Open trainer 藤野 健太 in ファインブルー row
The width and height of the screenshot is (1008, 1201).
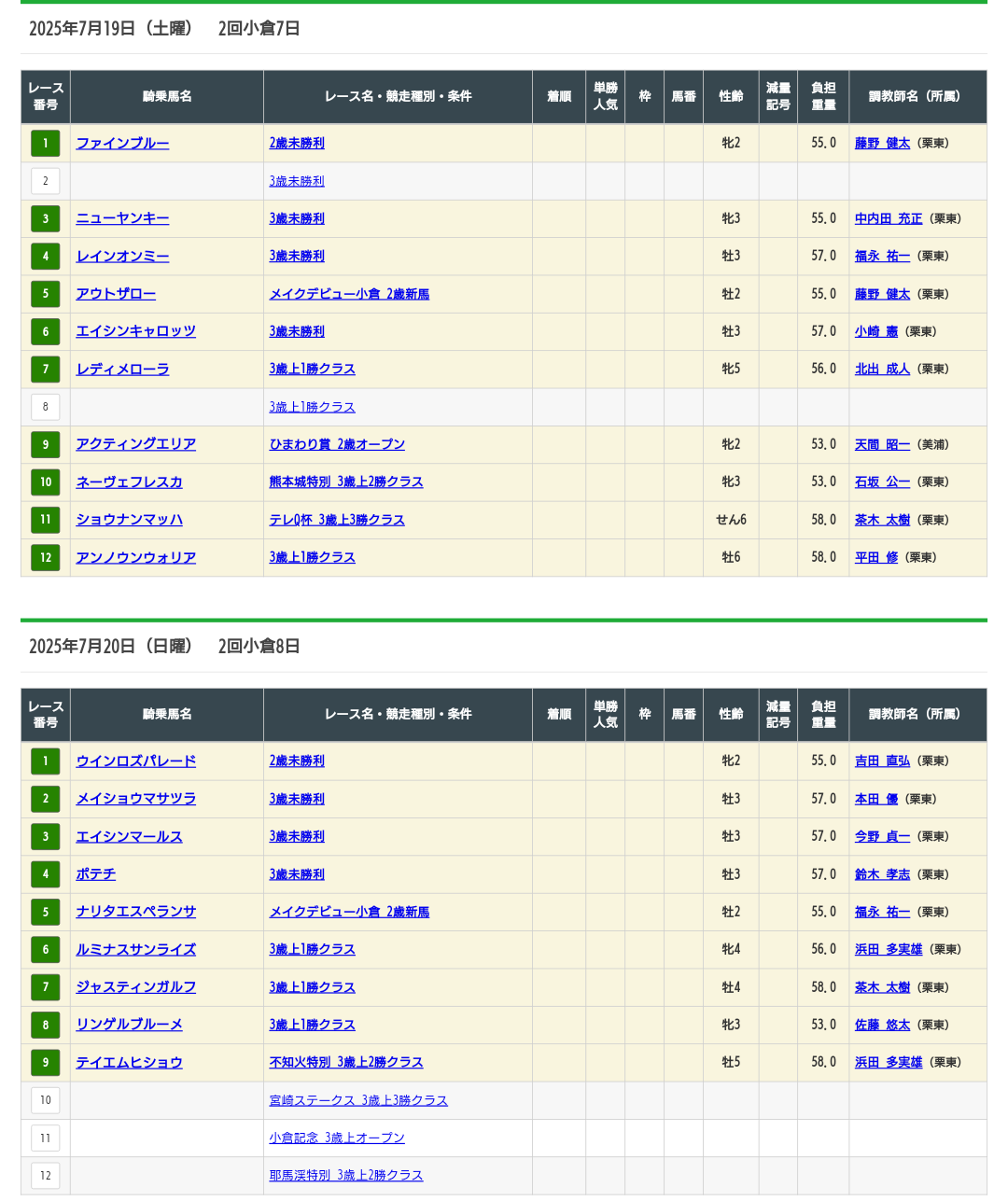(x=882, y=144)
